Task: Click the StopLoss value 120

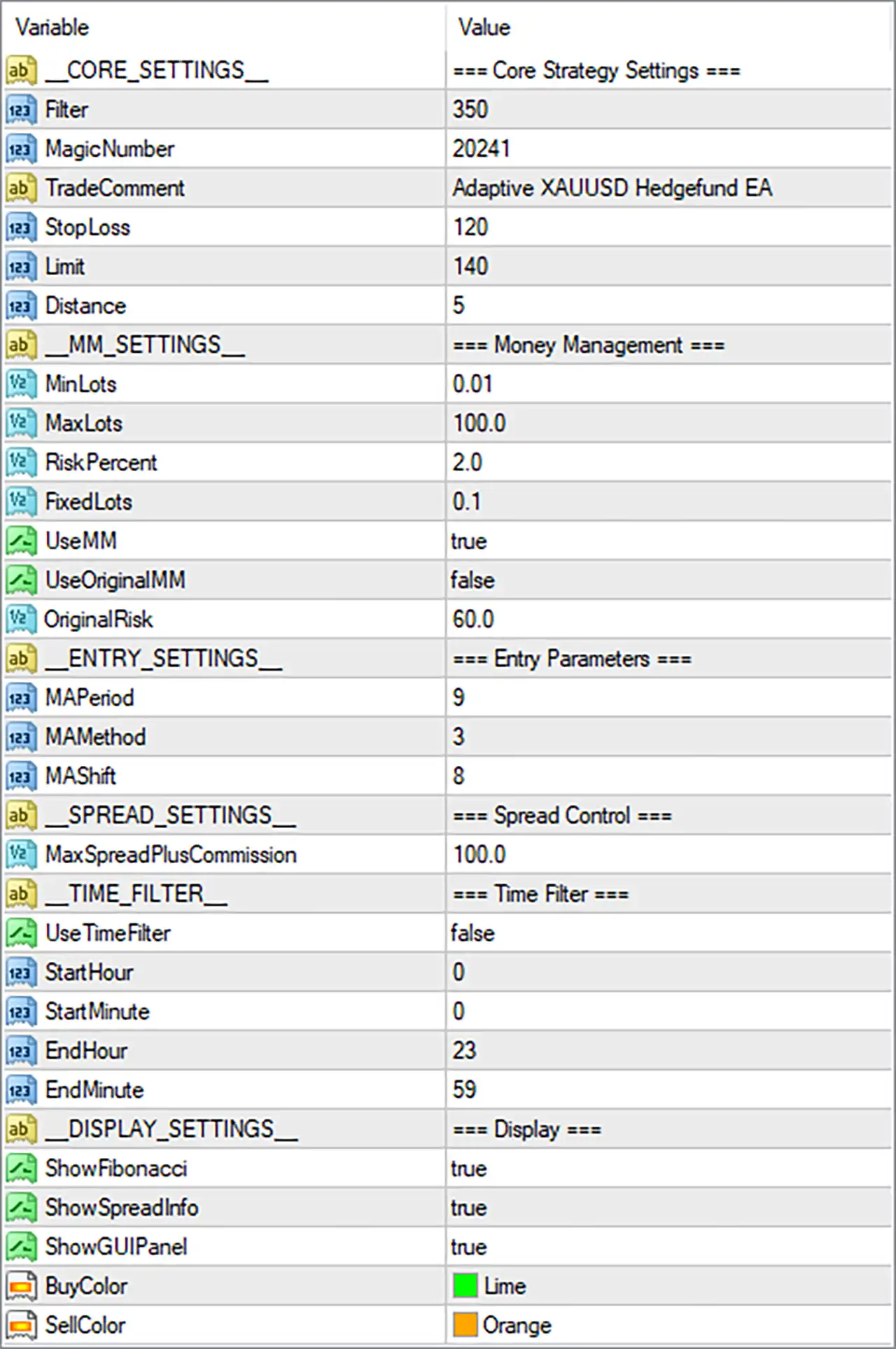Action: coord(470,228)
